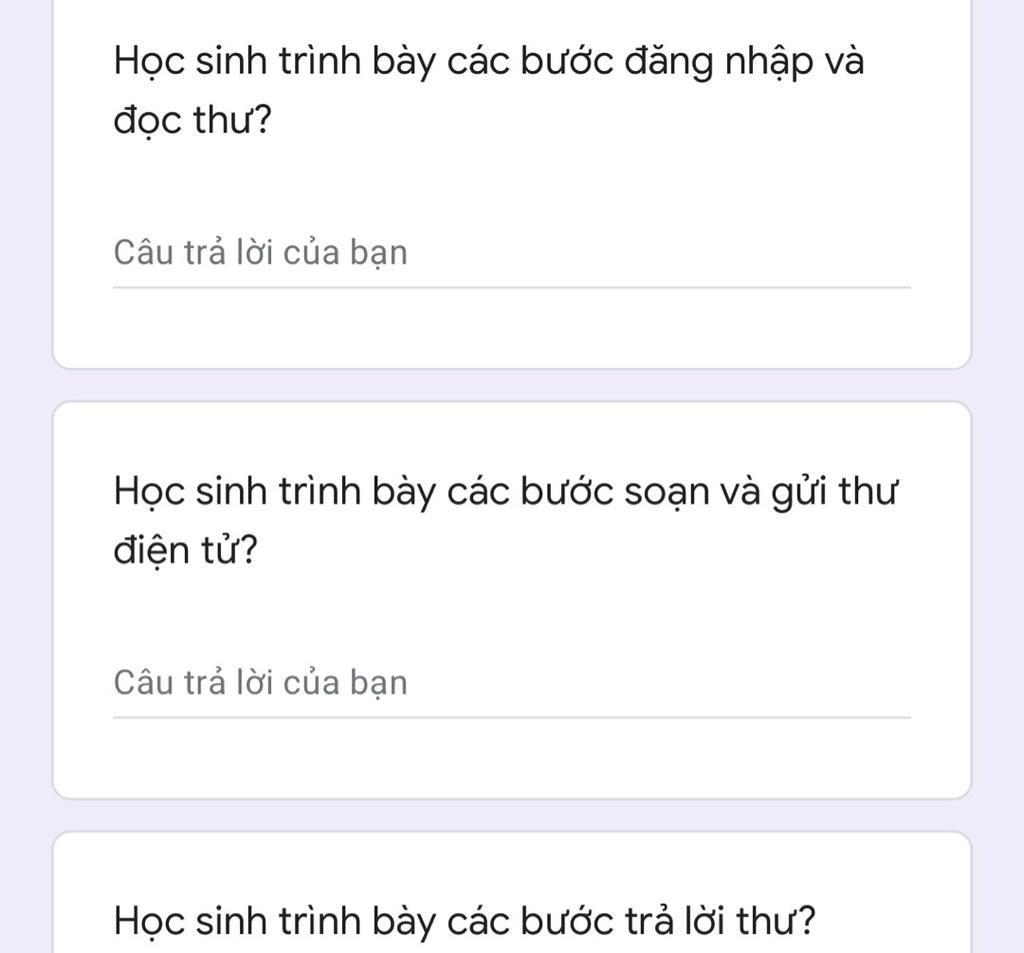
Task: Click the words "điện tử?" in the second question
Action: coord(184,552)
